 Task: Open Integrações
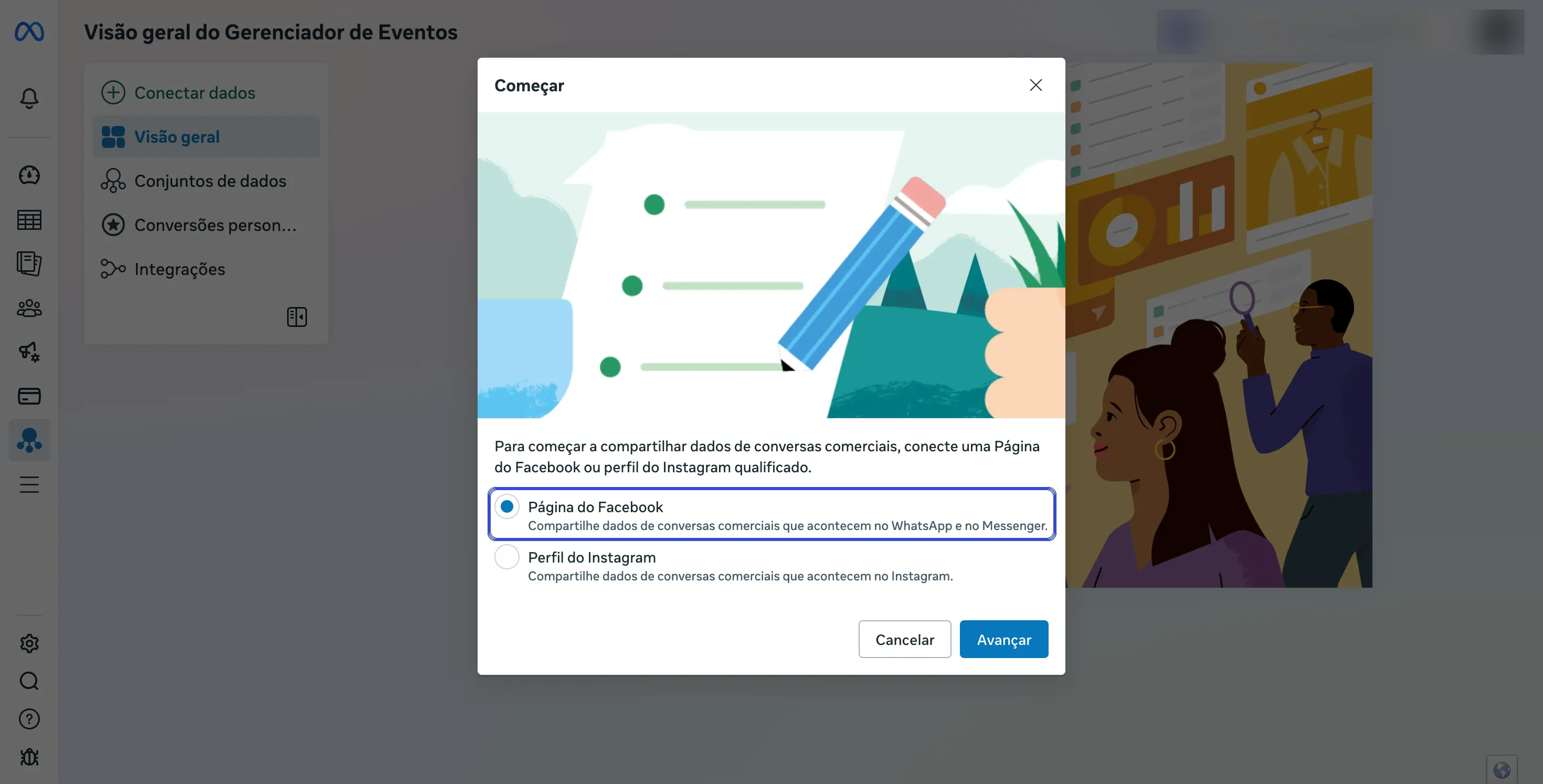[206, 269]
